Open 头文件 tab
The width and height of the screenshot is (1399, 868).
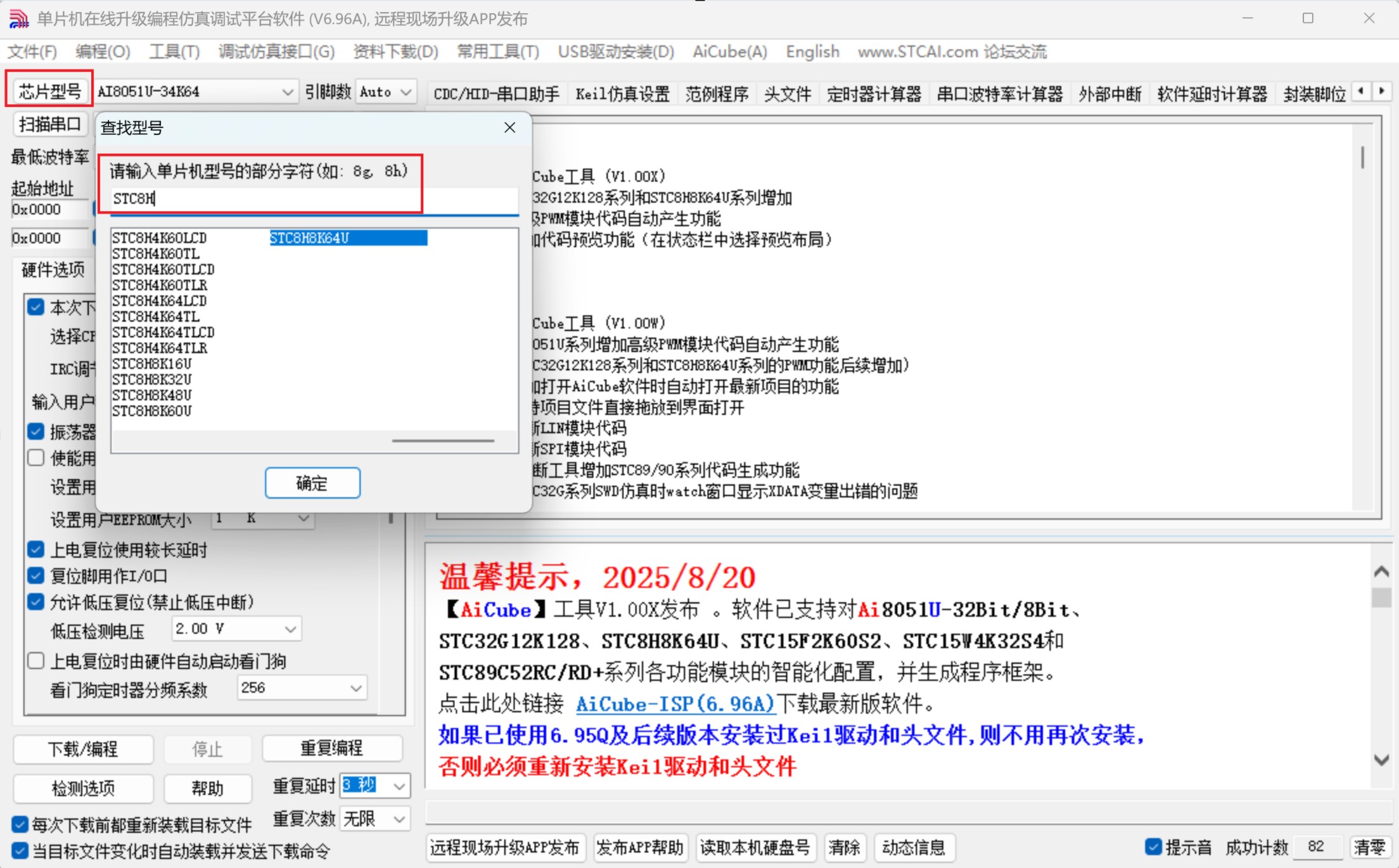(787, 94)
